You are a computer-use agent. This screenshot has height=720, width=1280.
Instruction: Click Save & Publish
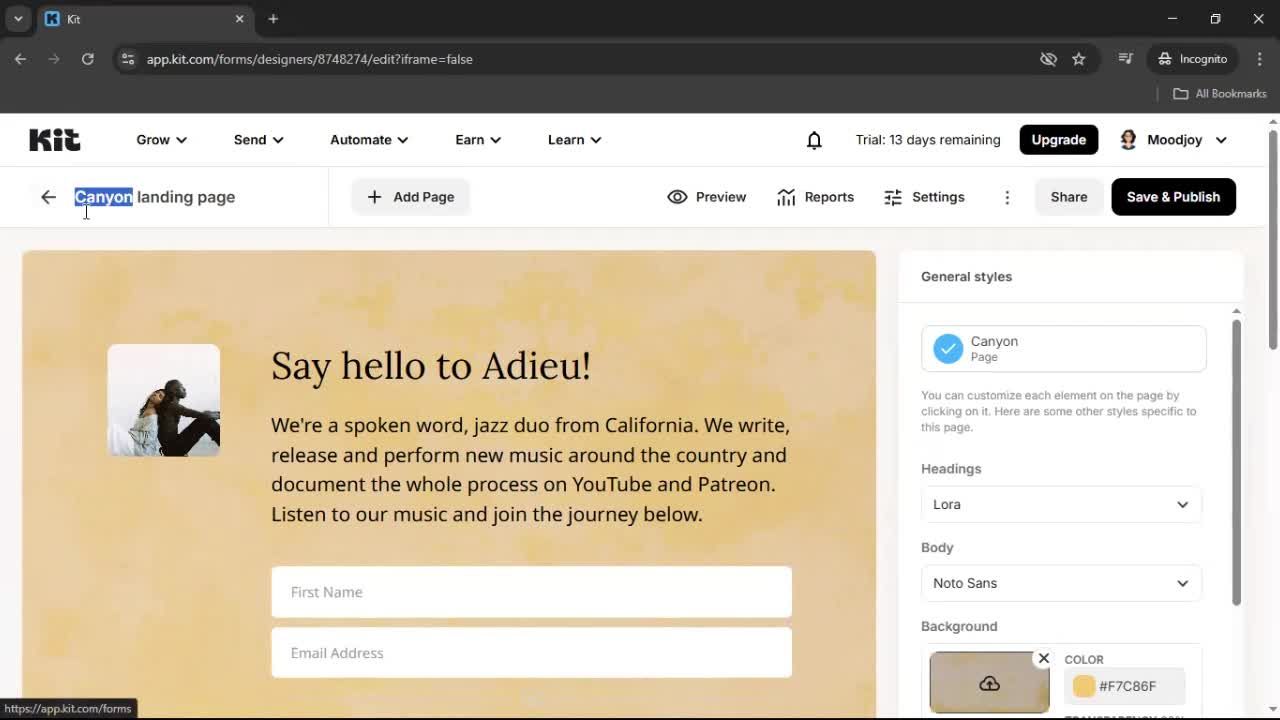1173,197
